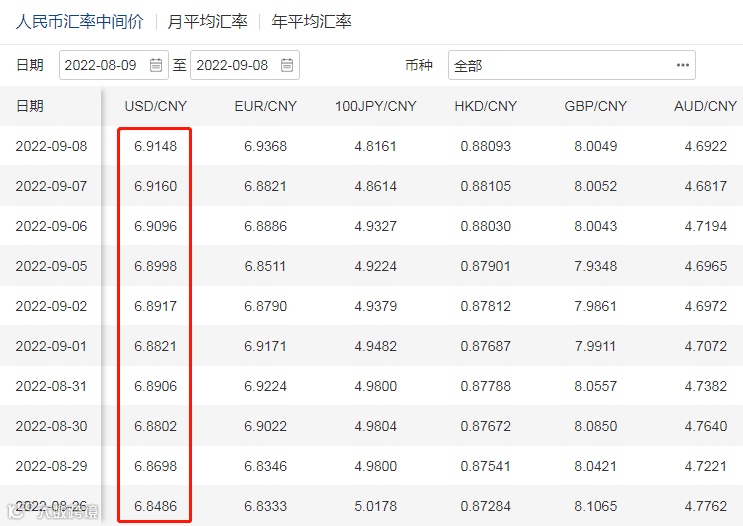Click the 100JPY/CNY column header
Screen dimensions: 743x526
tap(375, 106)
